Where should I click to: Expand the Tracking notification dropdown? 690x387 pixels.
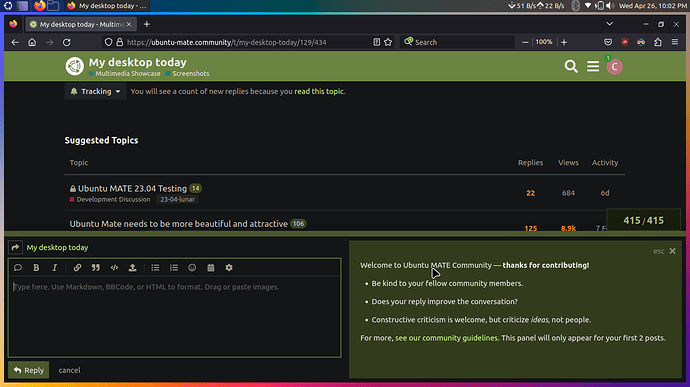[x=95, y=91]
